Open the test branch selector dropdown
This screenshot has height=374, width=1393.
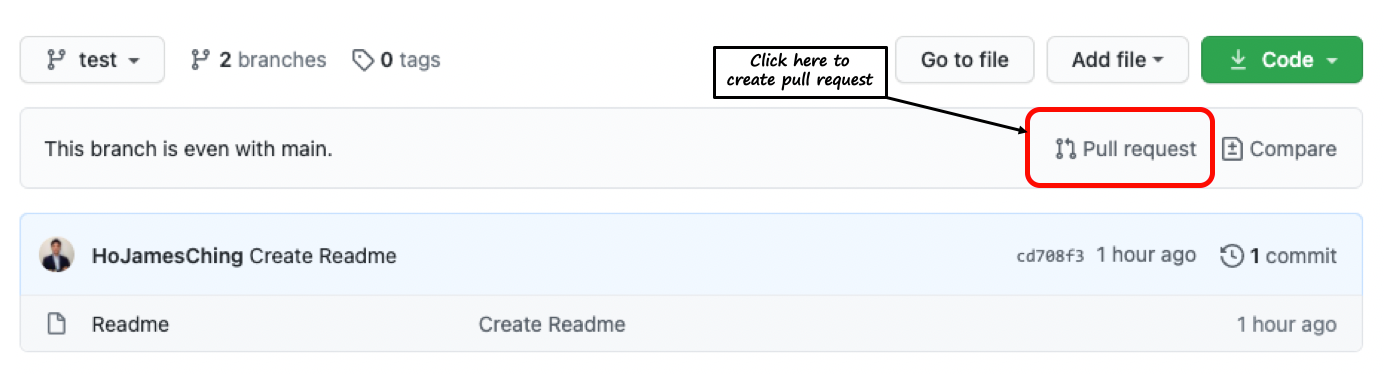[94, 60]
